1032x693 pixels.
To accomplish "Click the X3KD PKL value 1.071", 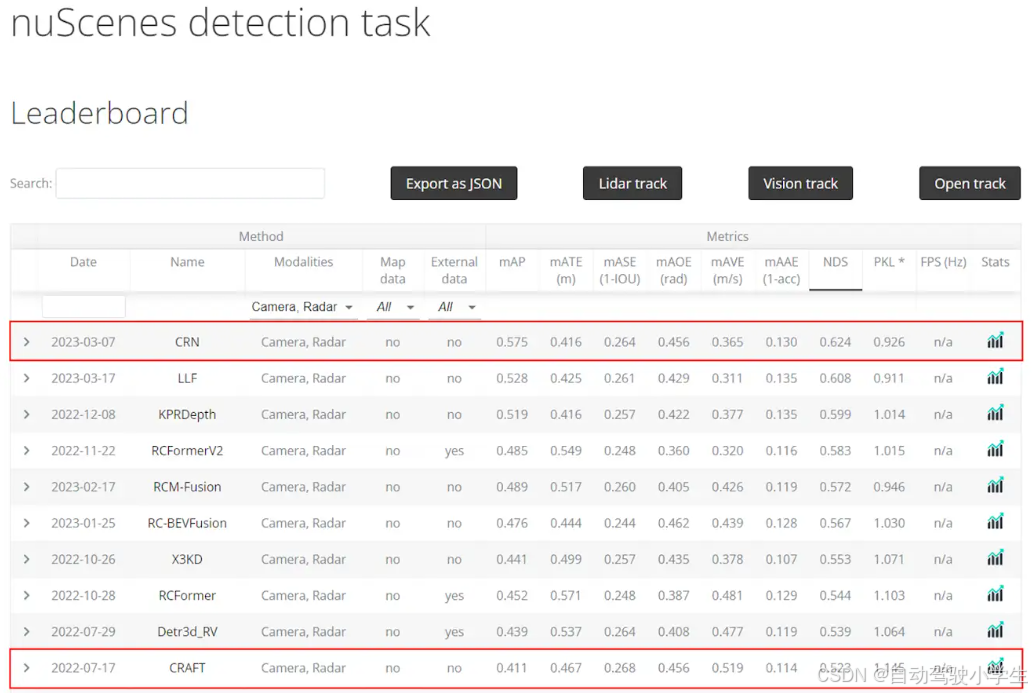I will point(889,559).
